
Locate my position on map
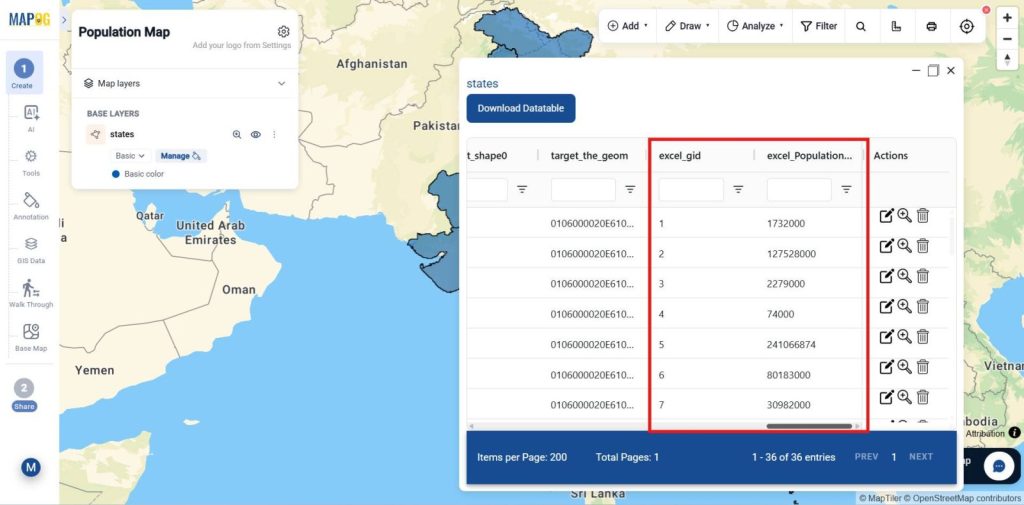click(x=967, y=26)
